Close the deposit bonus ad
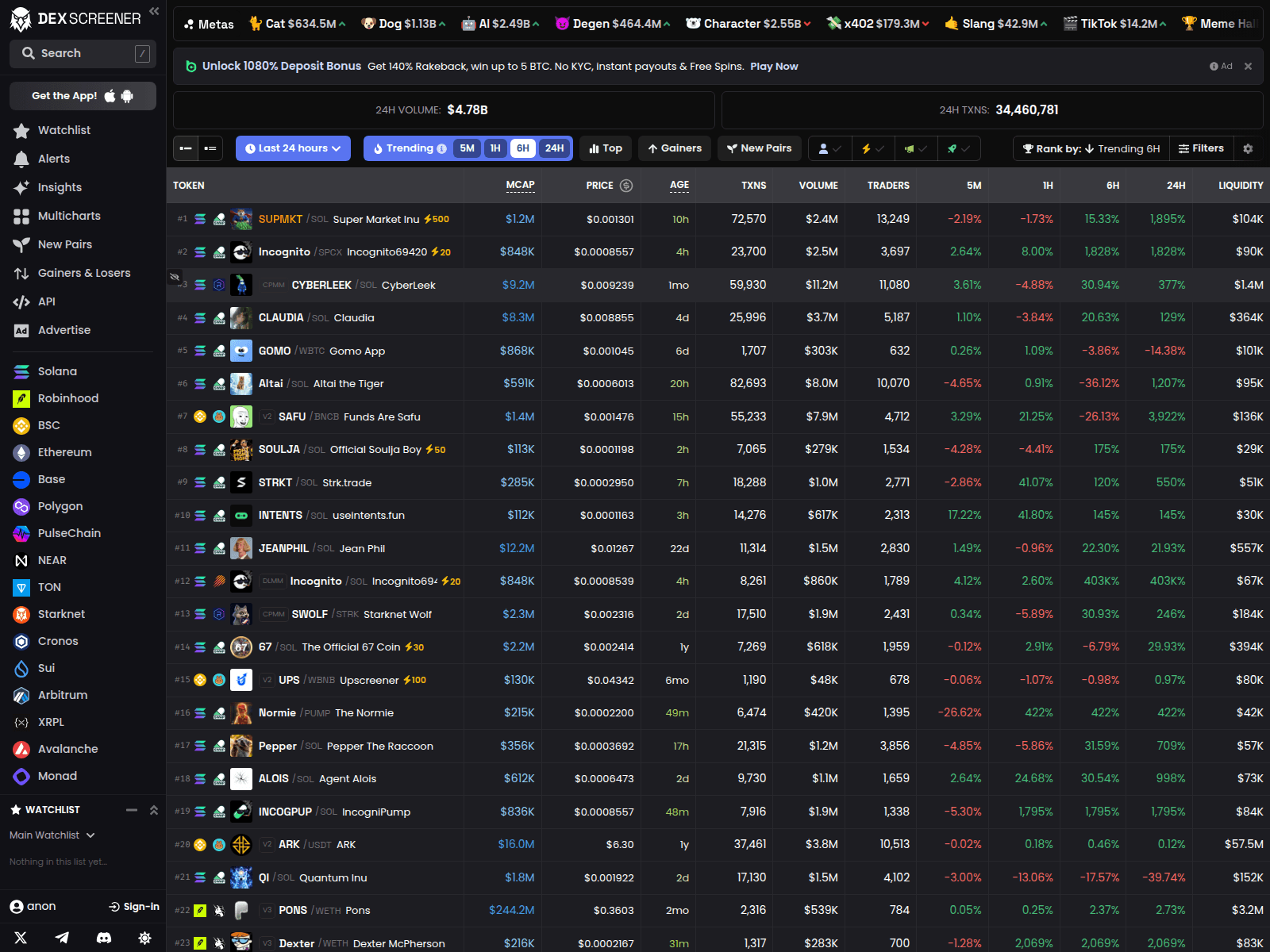The height and width of the screenshot is (952, 1270). pyautogui.click(x=1248, y=67)
